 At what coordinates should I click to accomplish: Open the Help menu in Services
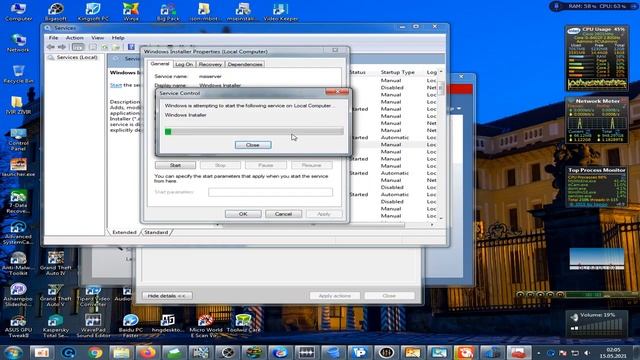click(x=118, y=38)
